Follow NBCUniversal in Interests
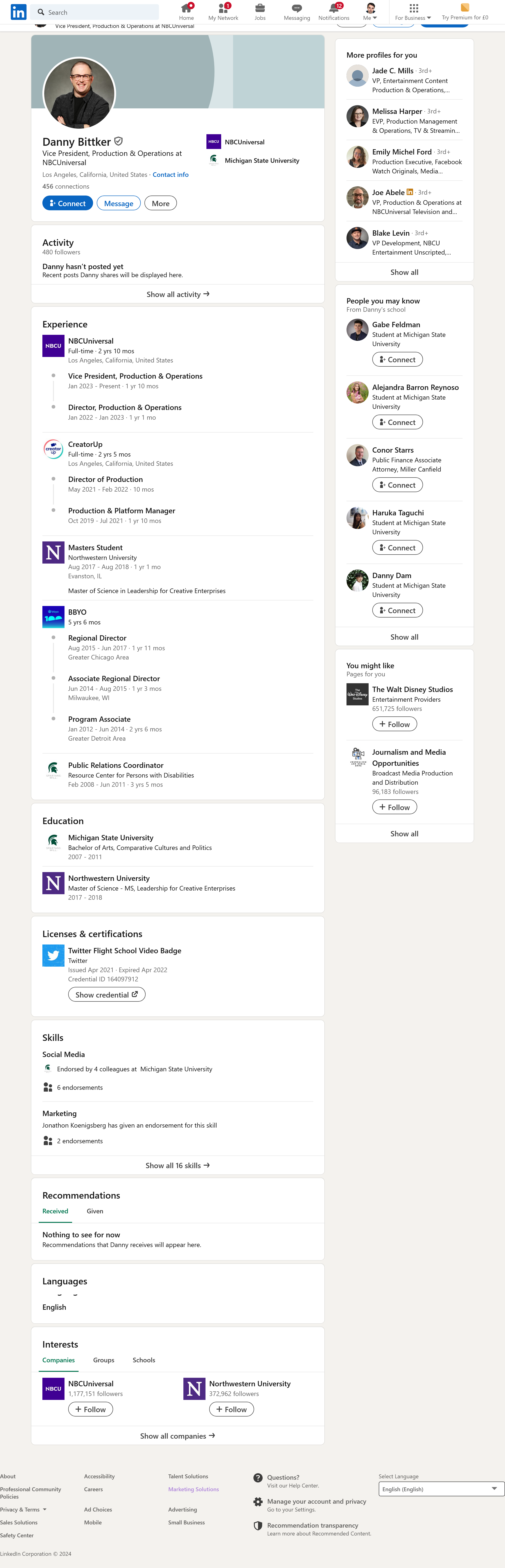 point(91,1409)
